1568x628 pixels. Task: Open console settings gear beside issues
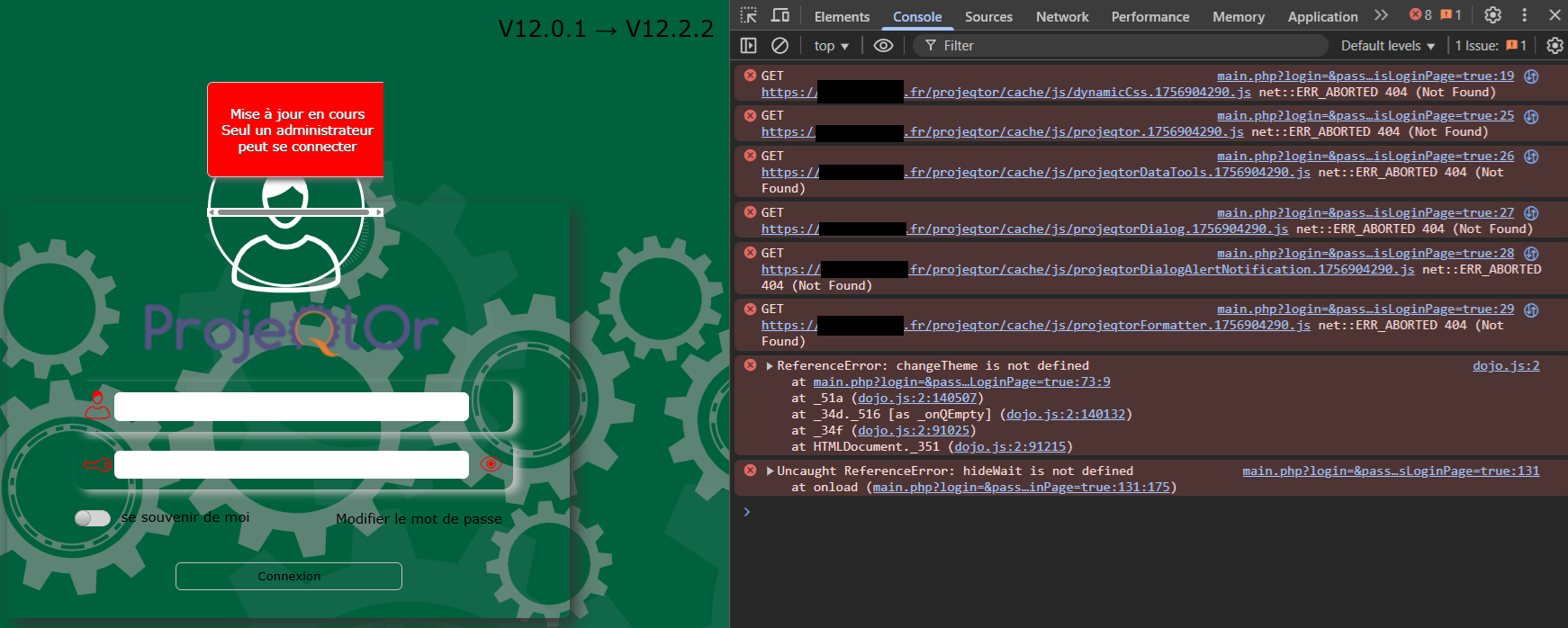click(x=1554, y=45)
